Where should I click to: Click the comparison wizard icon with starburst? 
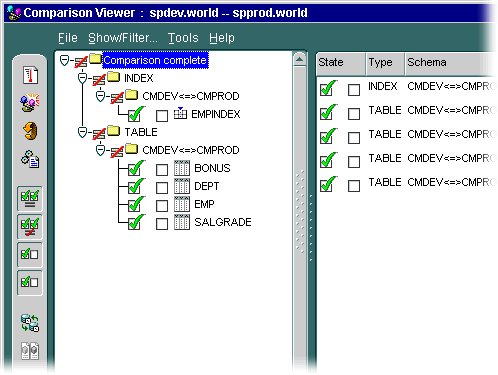[30, 102]
